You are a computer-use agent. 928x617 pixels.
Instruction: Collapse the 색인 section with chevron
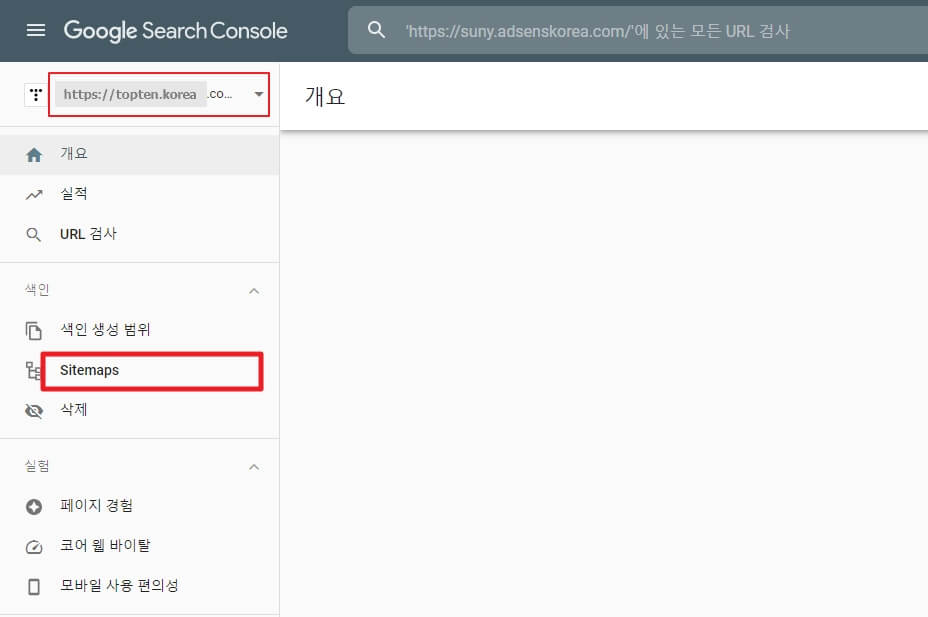(254, 290)
